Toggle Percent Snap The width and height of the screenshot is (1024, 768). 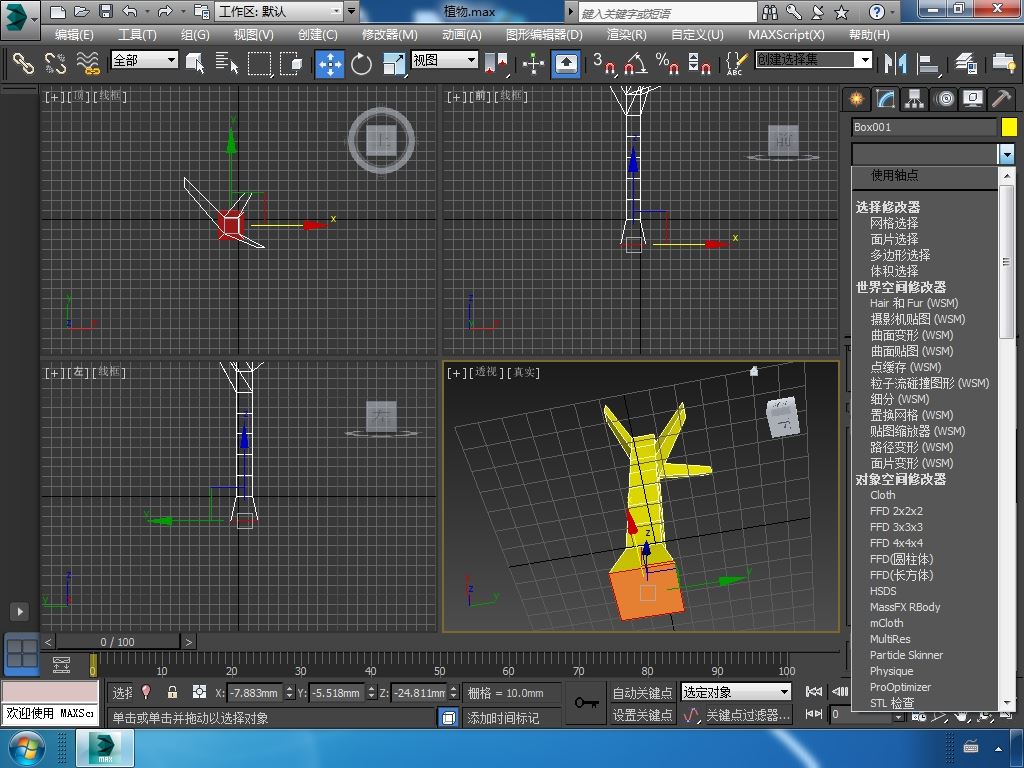[667, 63]
